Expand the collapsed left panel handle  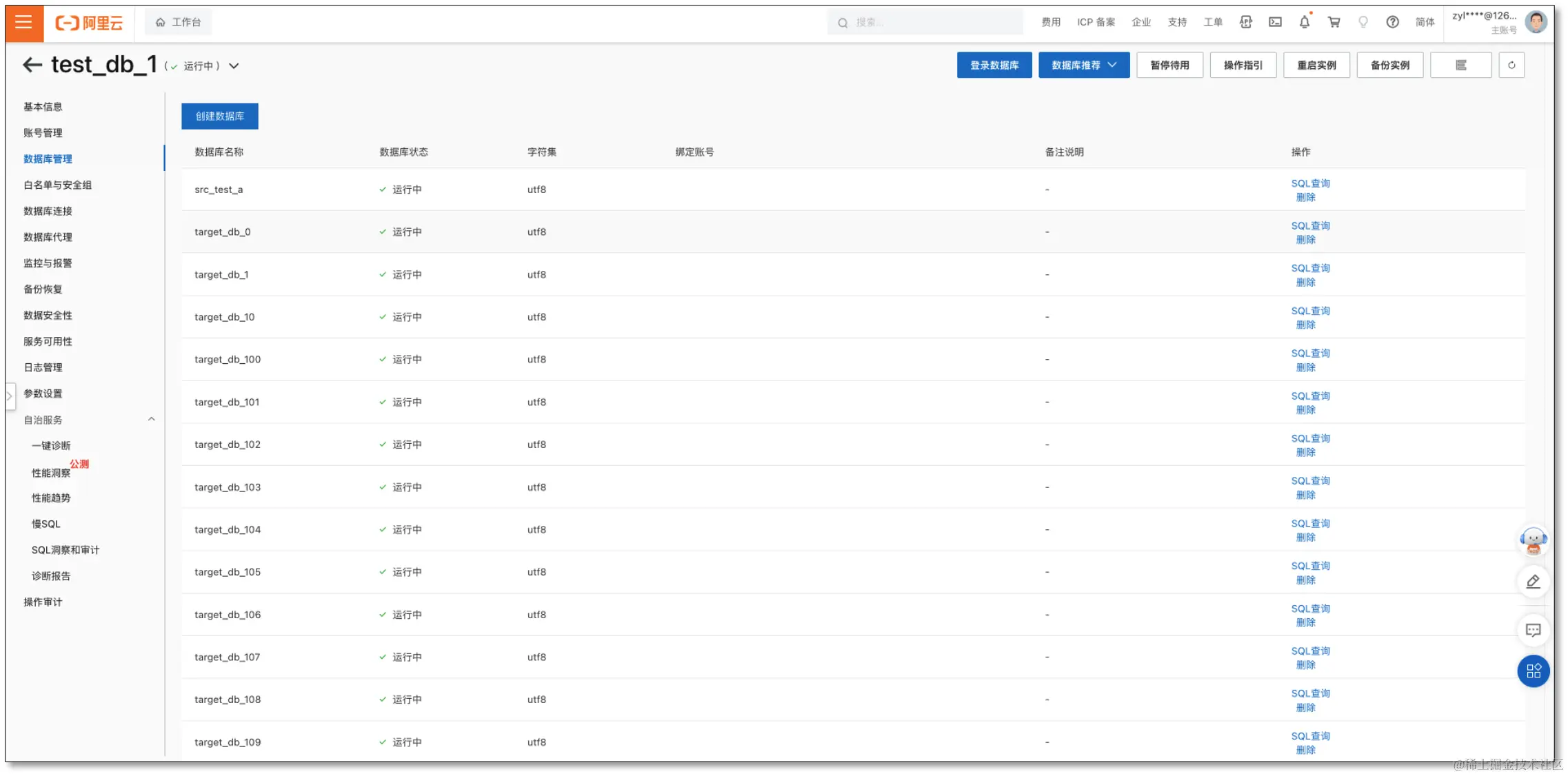pyautogui.click(x=10, y=396)
